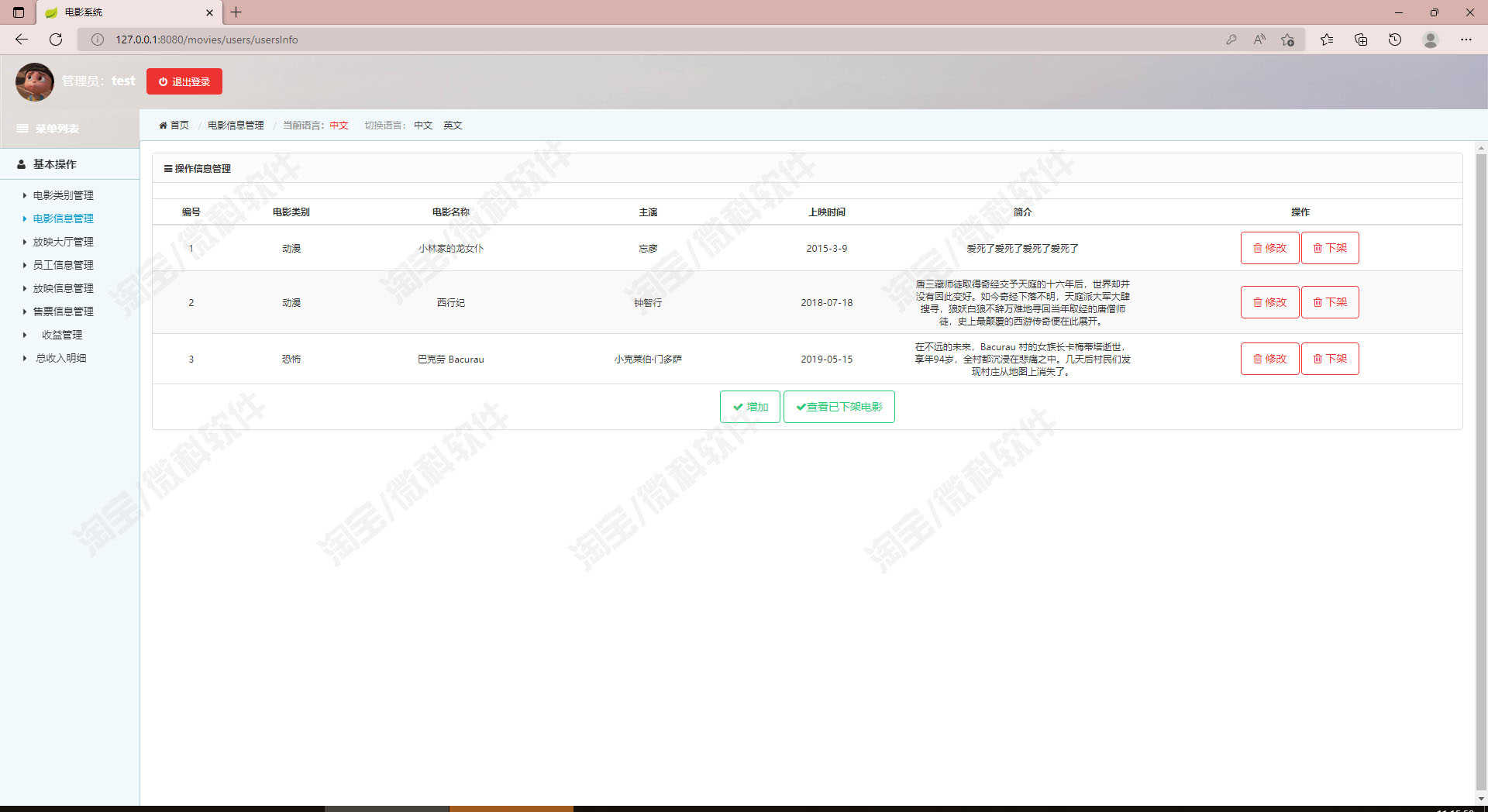The image size is (1488, 812).
Task: Click 电影信息管理 breadcrumb
Action: pos(236,126)
